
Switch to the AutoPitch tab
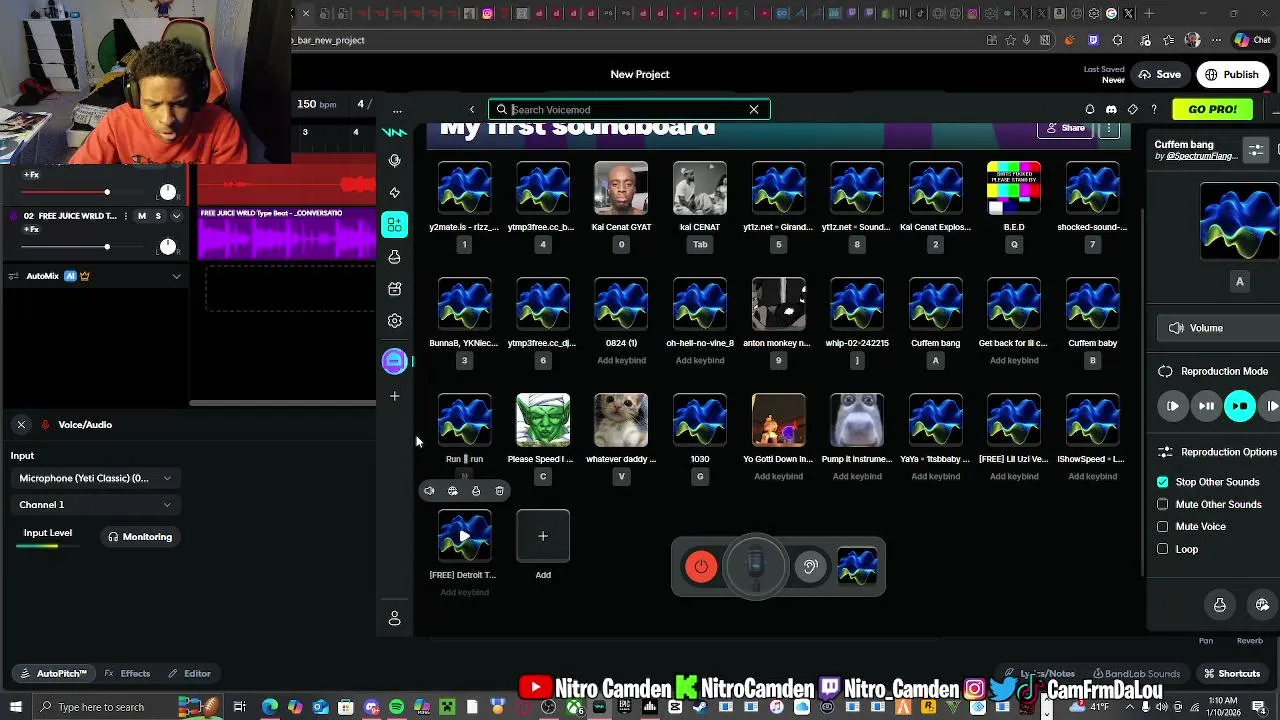coord(54,674)
